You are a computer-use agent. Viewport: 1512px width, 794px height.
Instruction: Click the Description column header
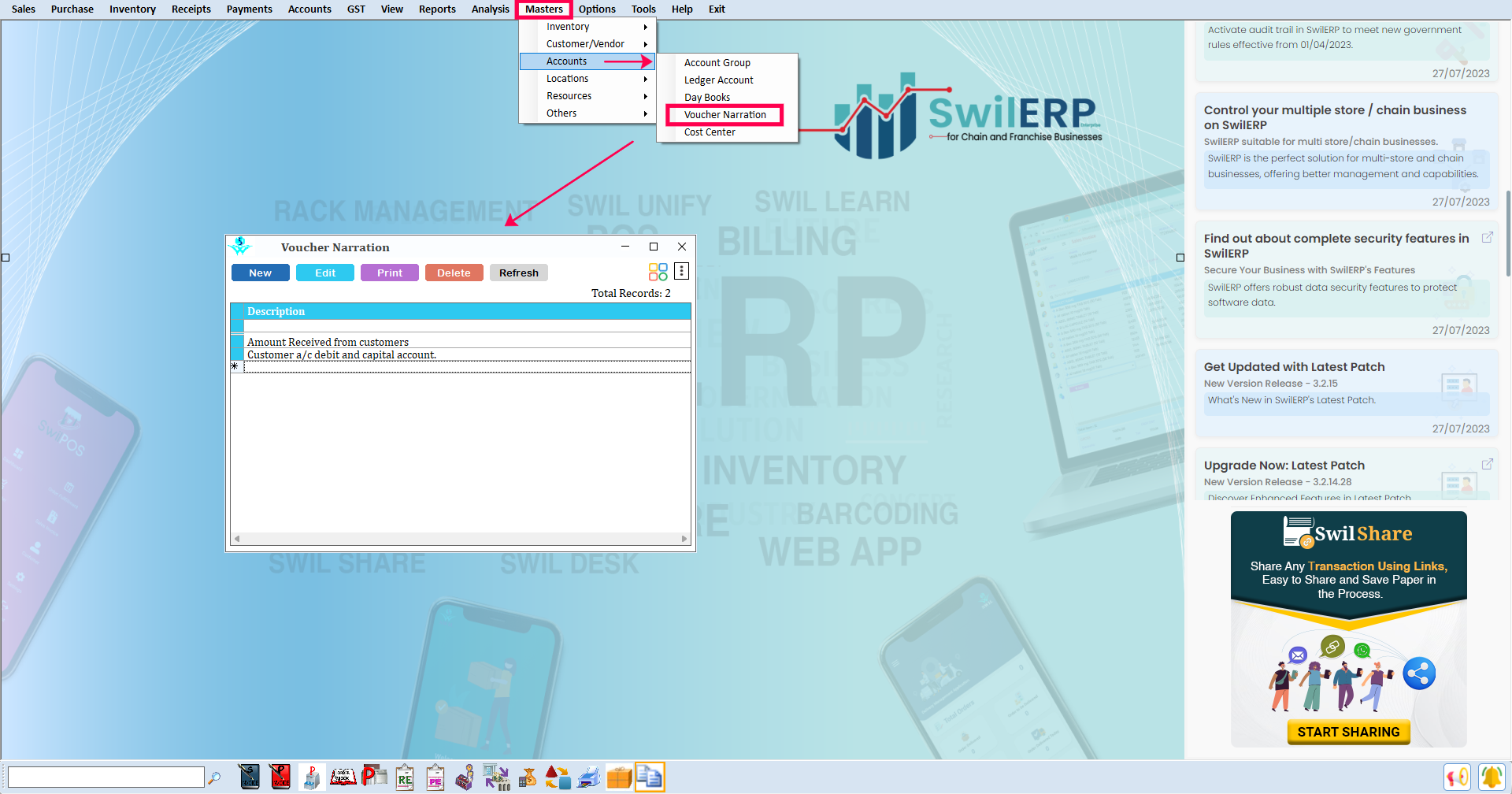468,312
